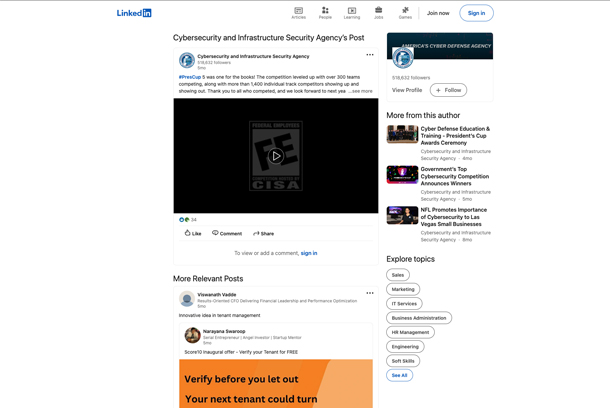Follow the Cybersecurity and Infrastructure Security Agency
The image size is (610, 408).
tap(448, 90)
